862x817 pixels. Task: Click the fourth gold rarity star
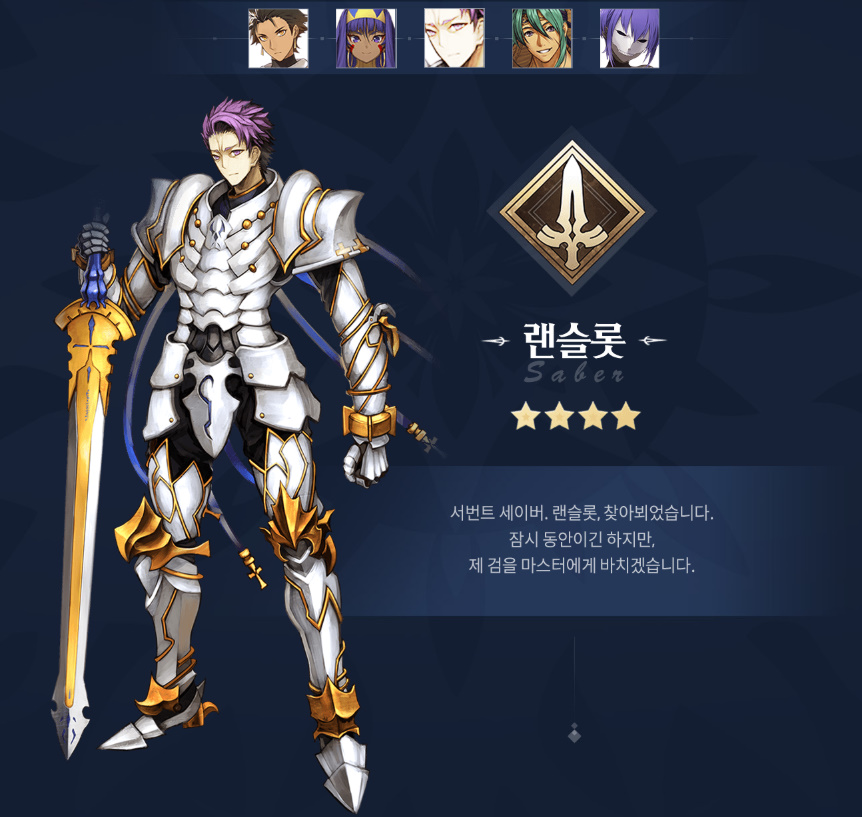626,416
